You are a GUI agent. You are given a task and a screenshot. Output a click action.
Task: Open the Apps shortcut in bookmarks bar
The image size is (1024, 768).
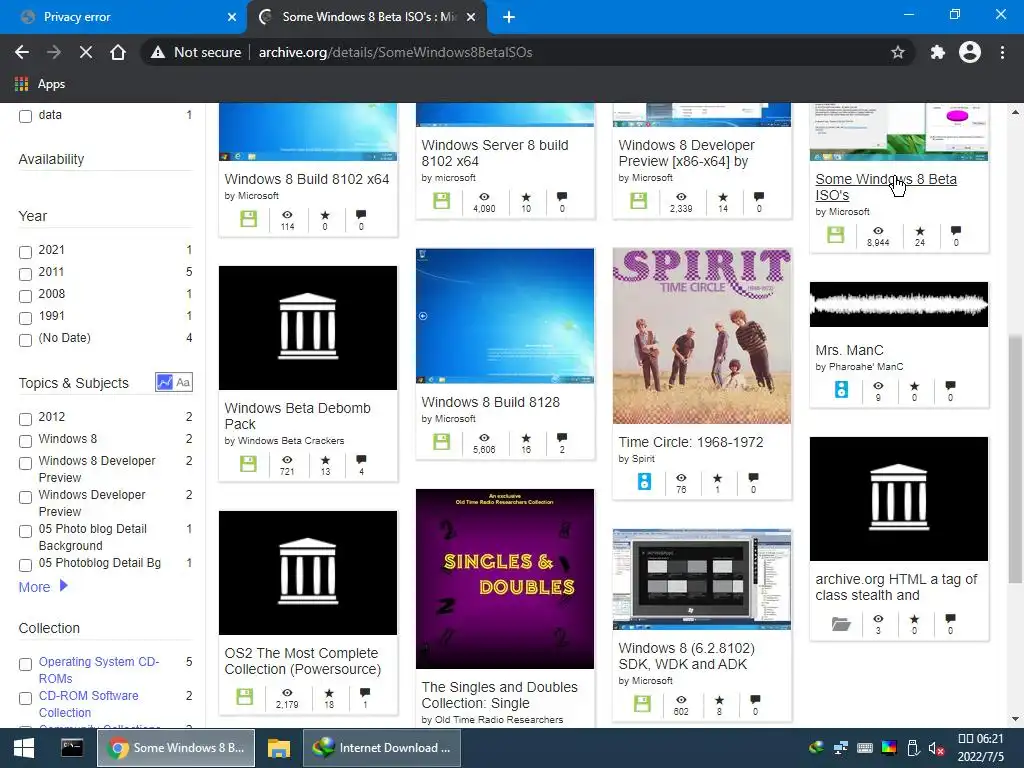(x=40, y=84)
